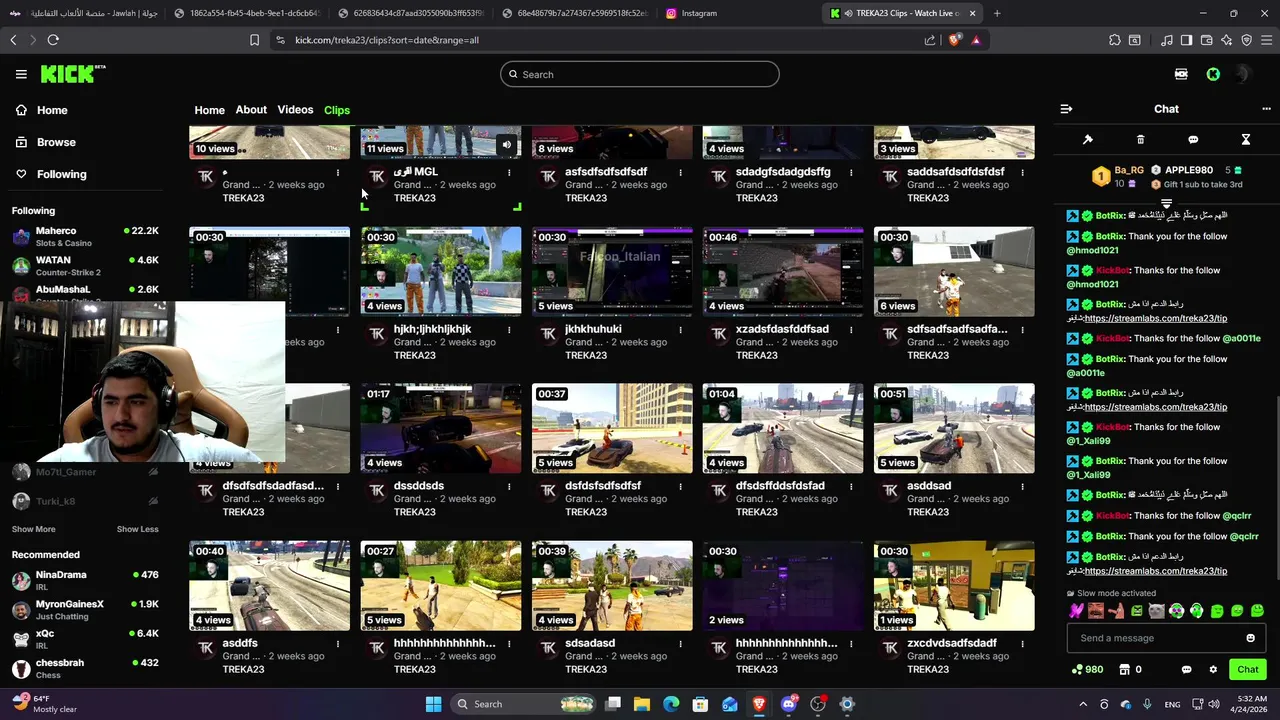Click the pinned message pin icon
The width and height of the screenshot is (1280, 720).
click(x=1088, y=140)
